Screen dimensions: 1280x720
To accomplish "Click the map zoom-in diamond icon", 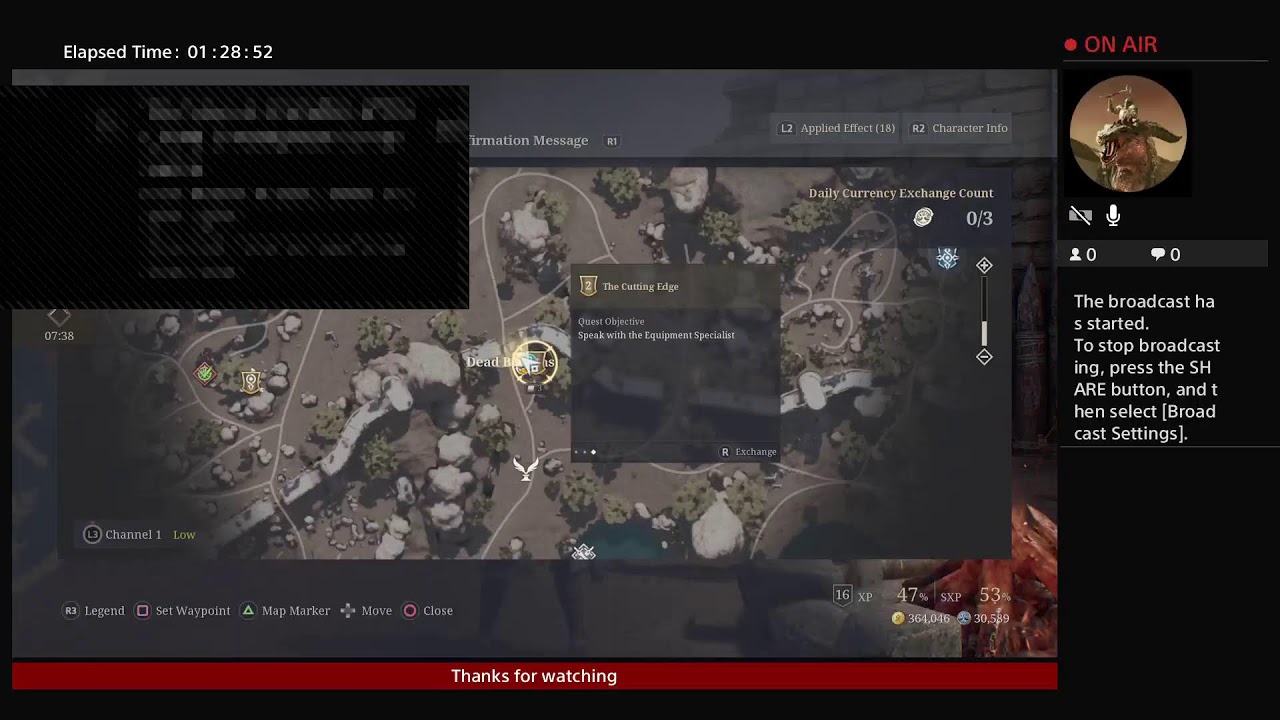I will 984,265.
